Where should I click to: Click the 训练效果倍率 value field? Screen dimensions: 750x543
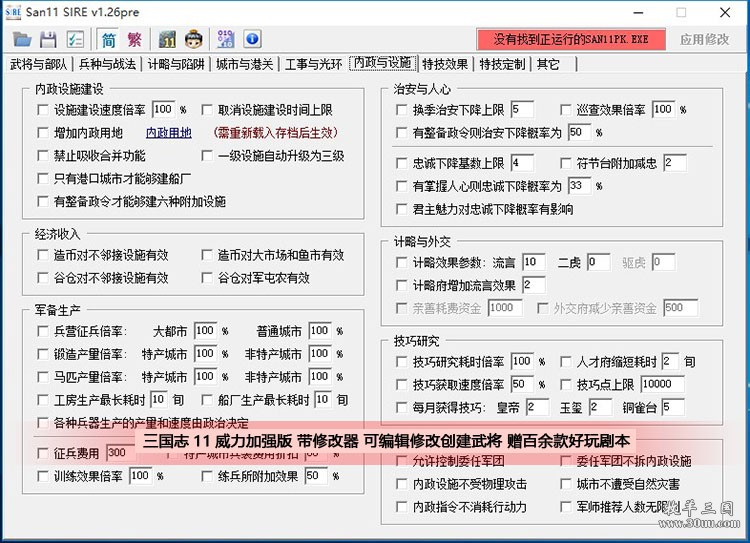tap(140, 476)
